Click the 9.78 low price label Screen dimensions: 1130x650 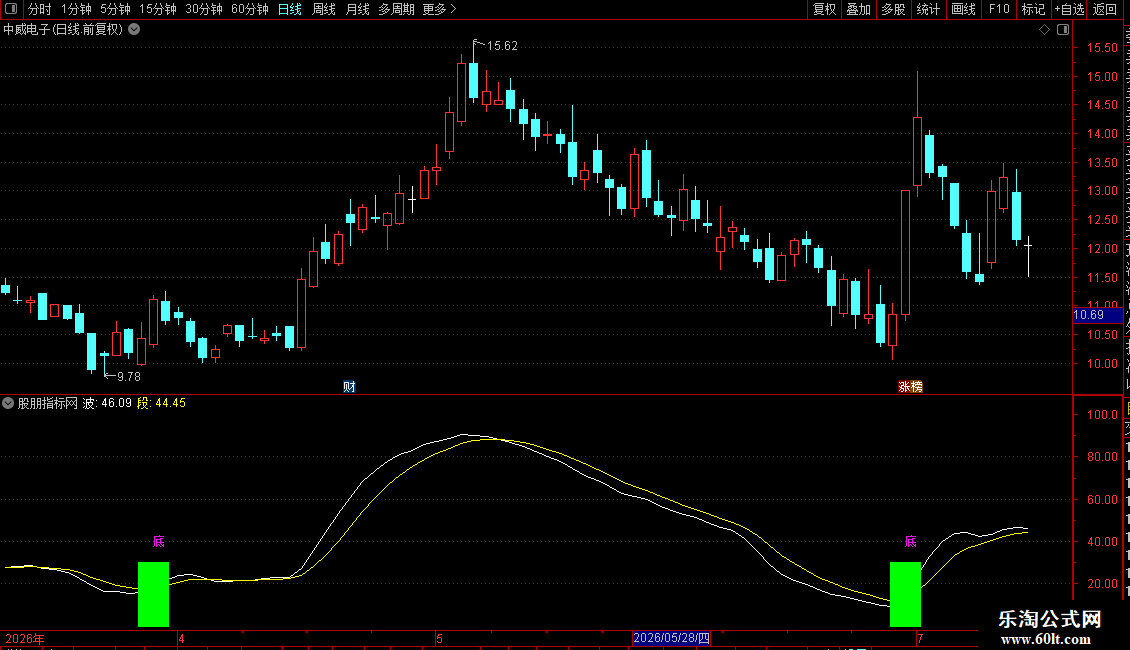[x=129, y=377]
